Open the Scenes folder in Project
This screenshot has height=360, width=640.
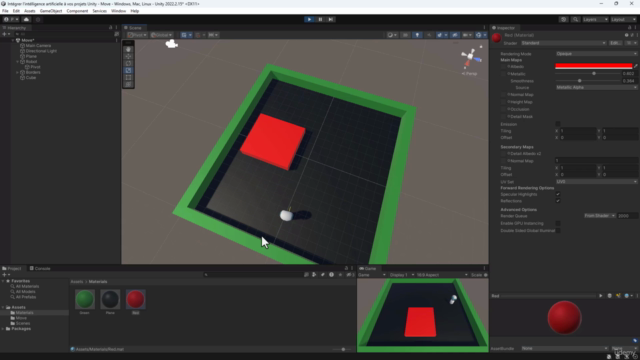pos(23,323)
